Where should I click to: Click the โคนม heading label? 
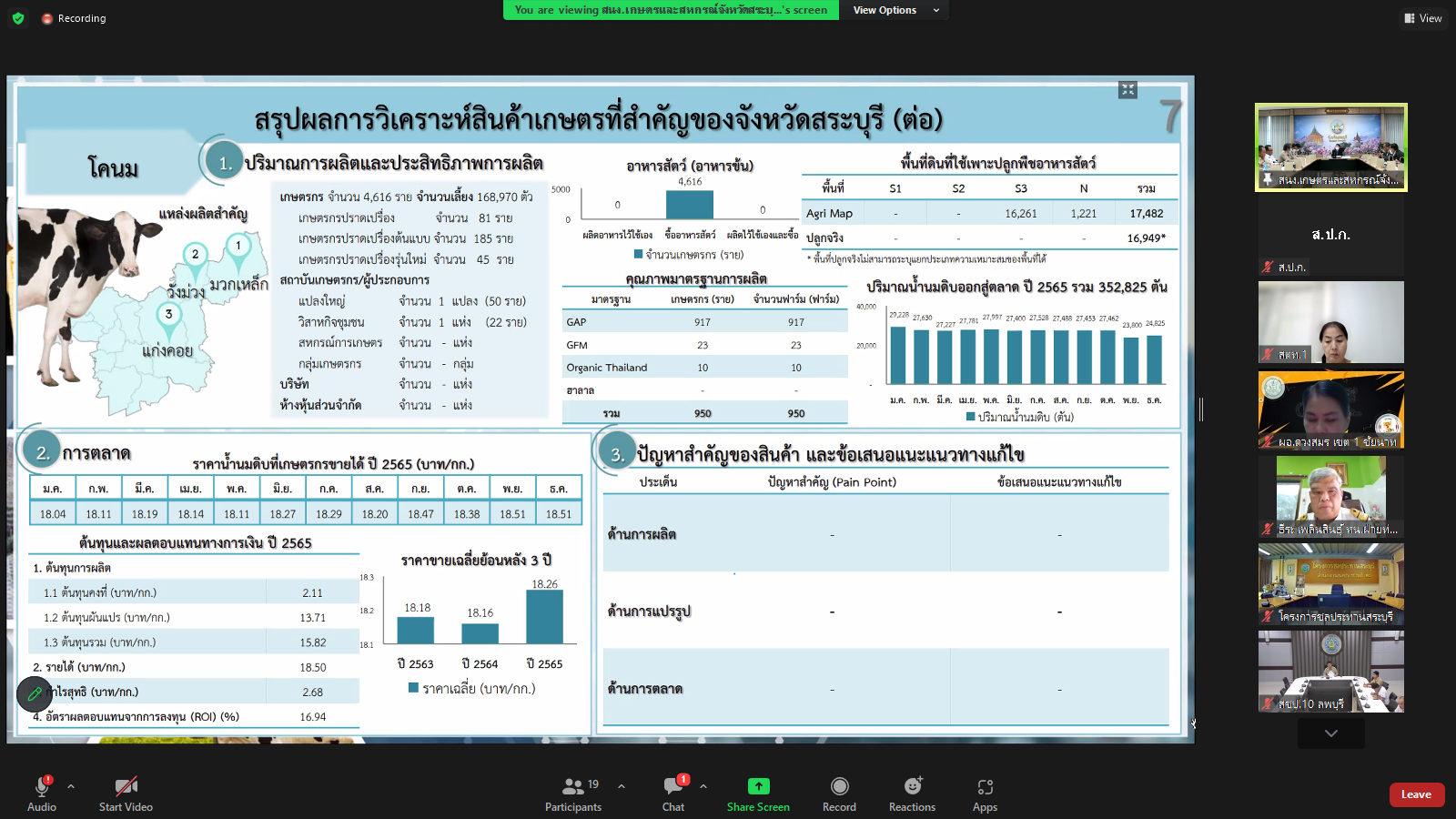(x=114, y=168)
